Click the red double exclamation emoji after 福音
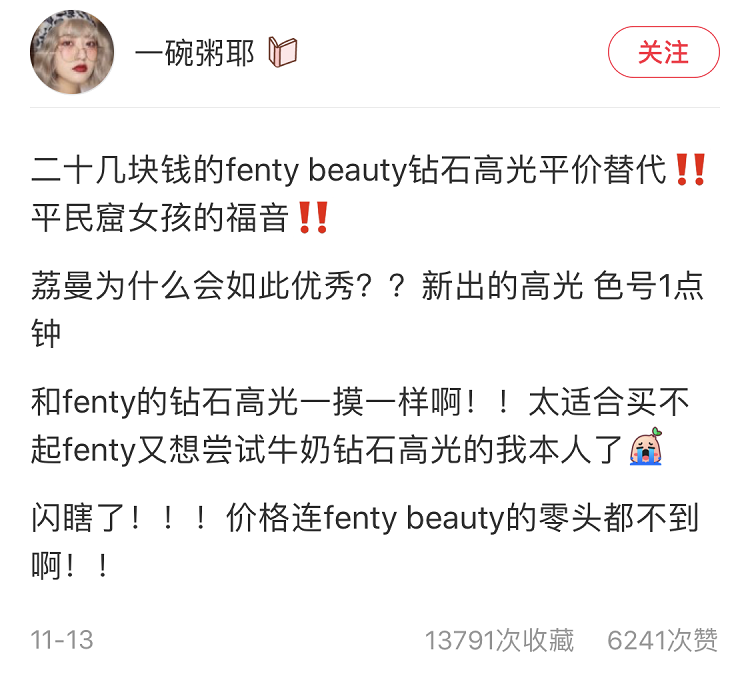750x680 pixels. [x=313, y=217]
